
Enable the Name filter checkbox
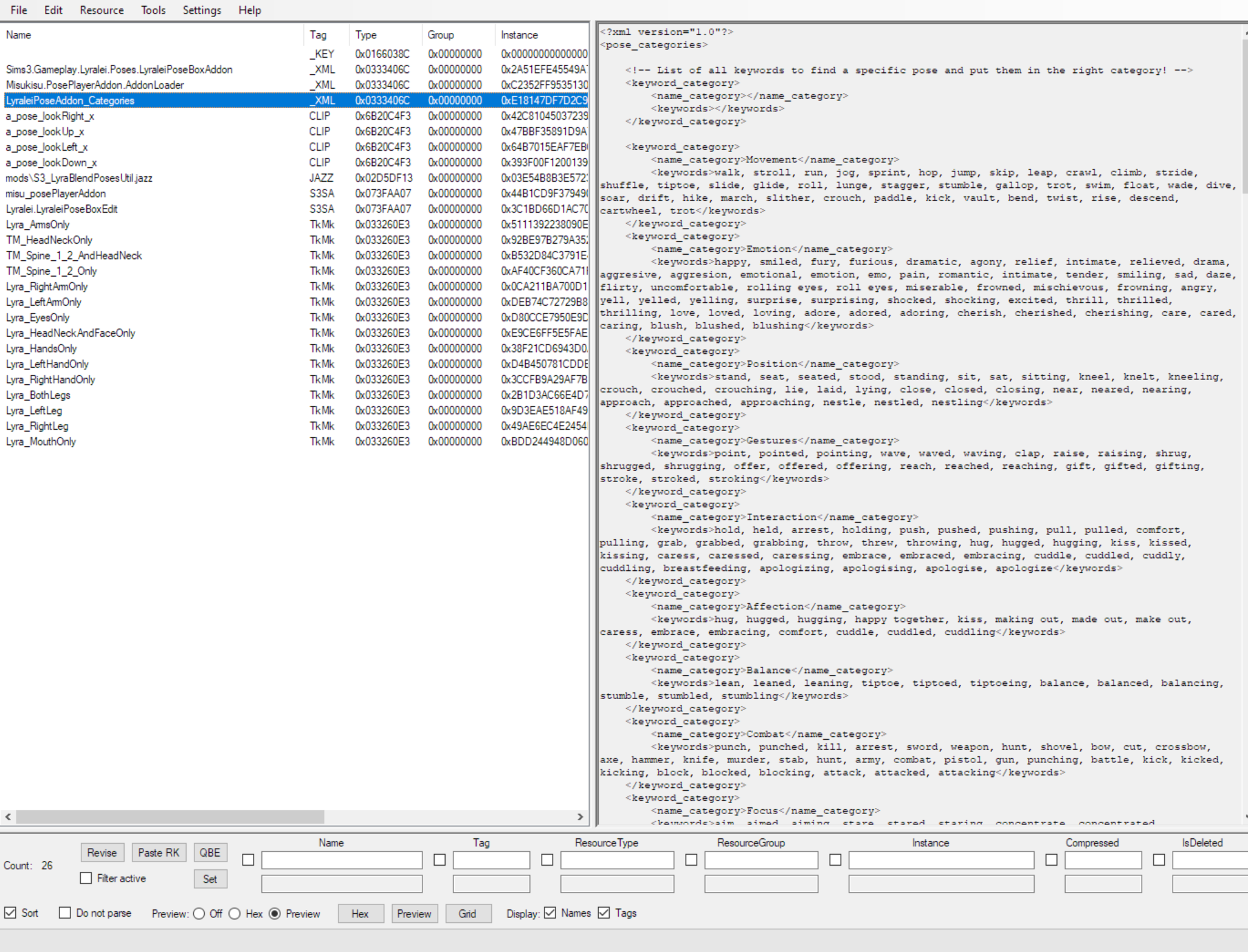tap(248, 860)
